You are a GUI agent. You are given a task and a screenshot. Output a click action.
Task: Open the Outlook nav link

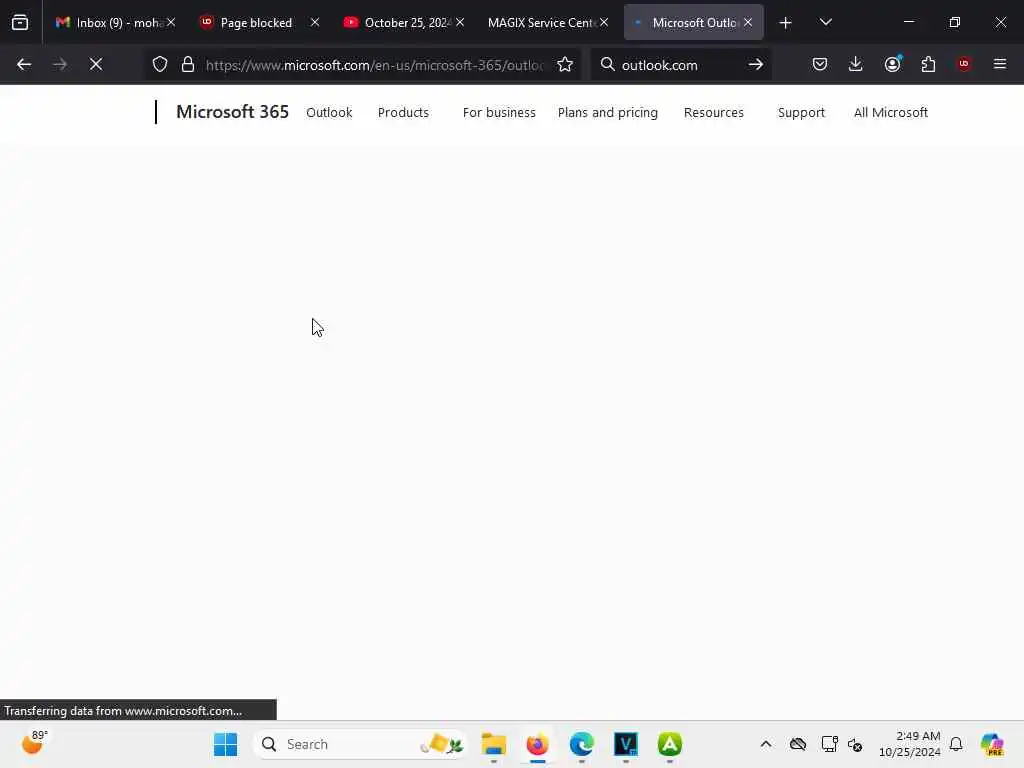pyautogui.click(x=329, y=112)
